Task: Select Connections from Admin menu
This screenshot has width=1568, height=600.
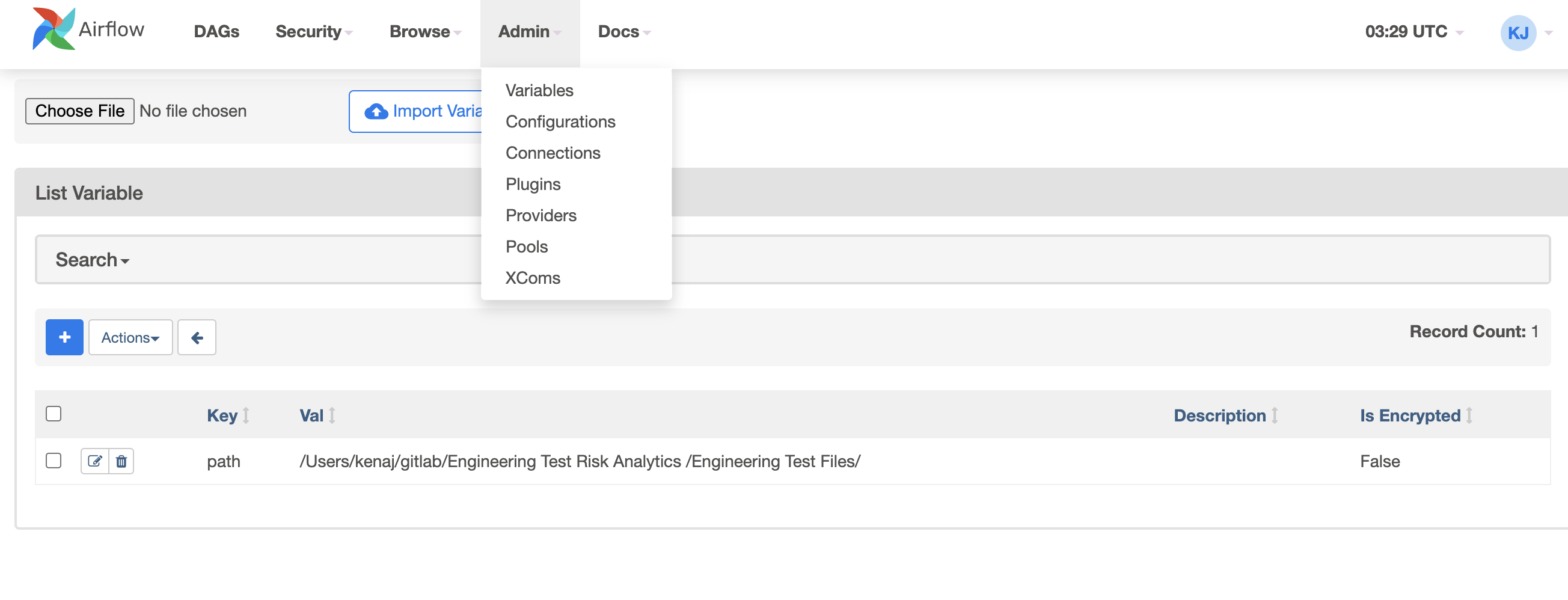Action: (552, 153)
